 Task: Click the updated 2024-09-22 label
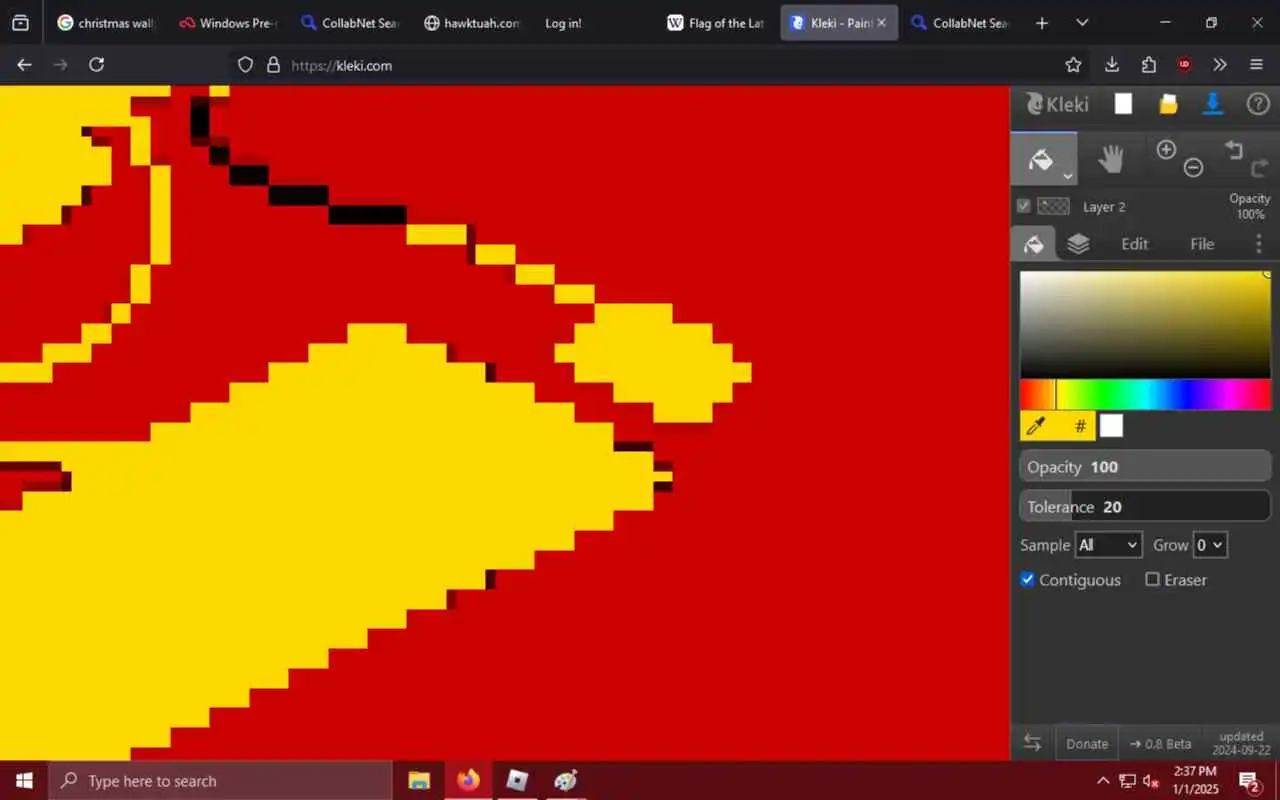click(1242, 743)
